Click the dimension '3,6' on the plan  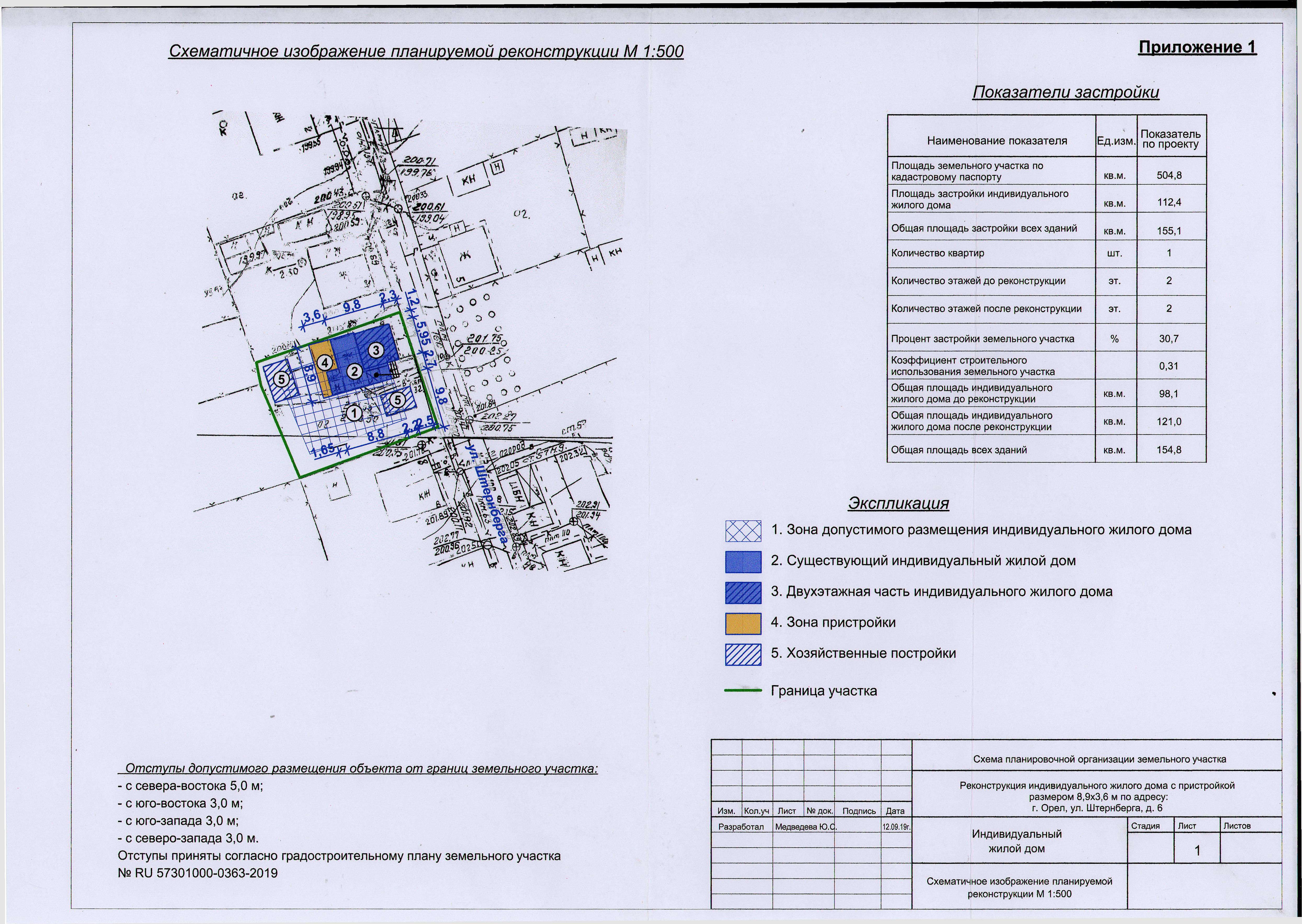tap(312, 316)
